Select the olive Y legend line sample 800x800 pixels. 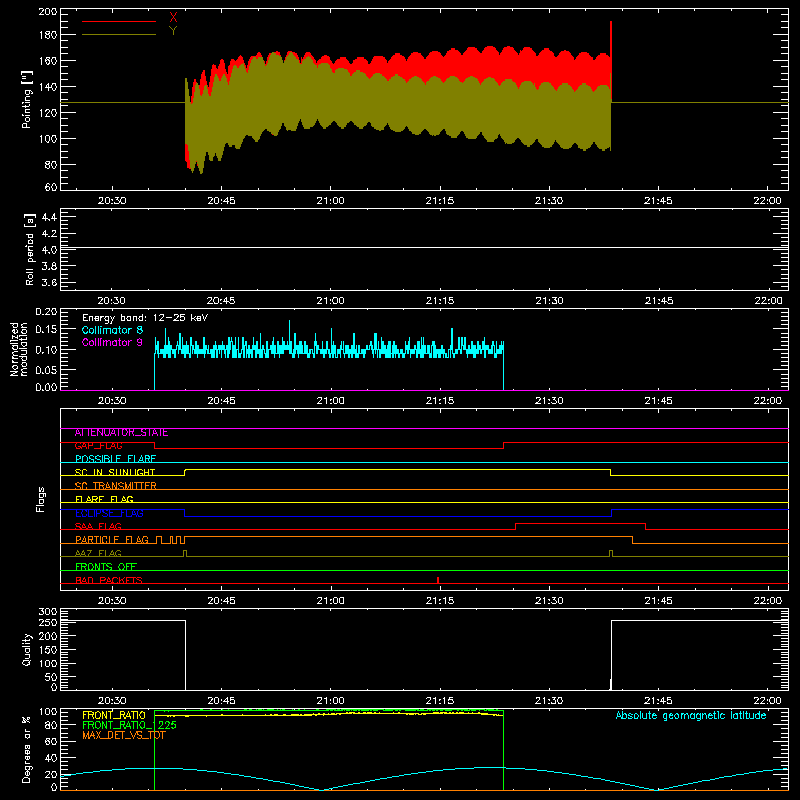(119, 35)
